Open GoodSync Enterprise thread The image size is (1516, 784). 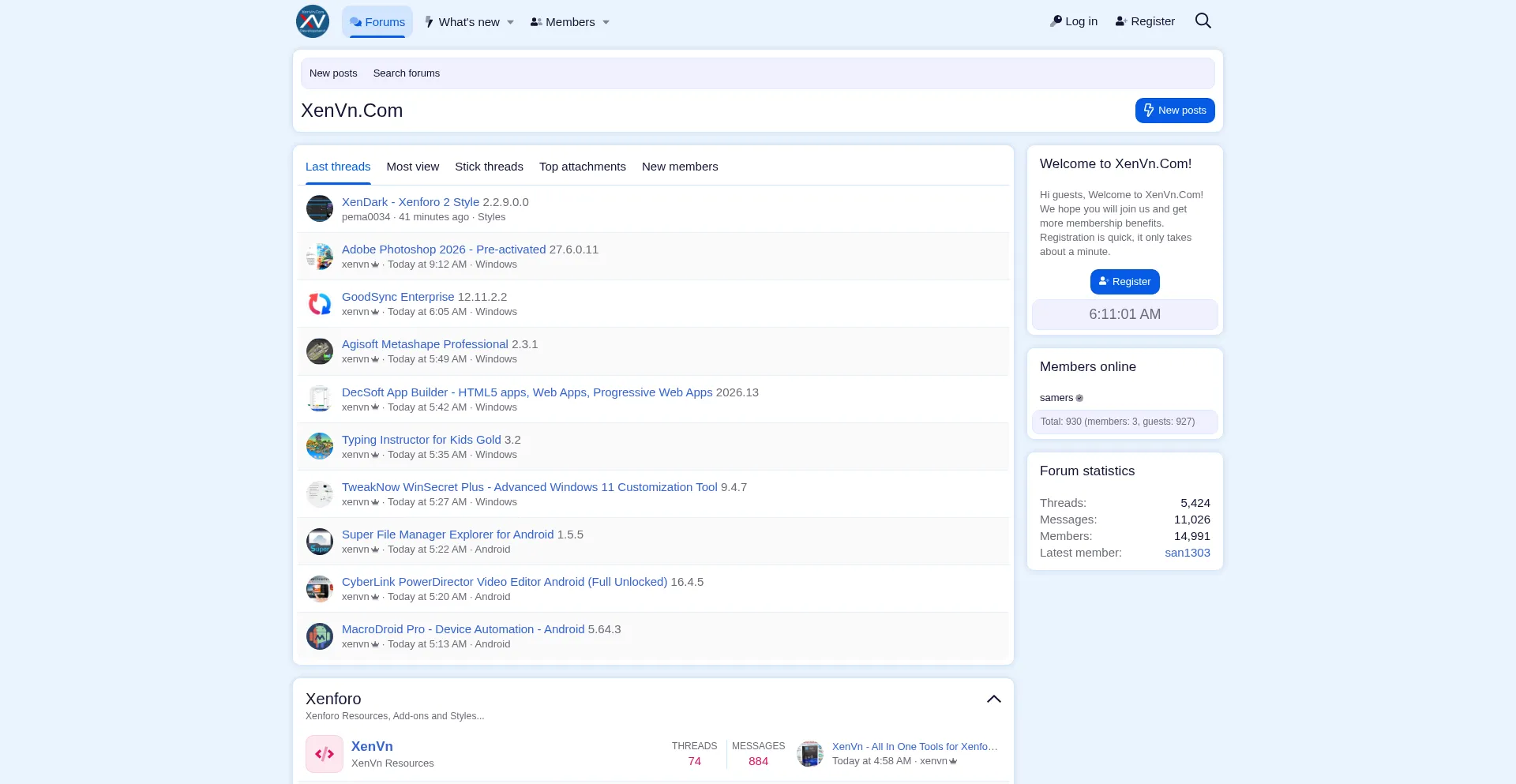[x=398, y=297]
